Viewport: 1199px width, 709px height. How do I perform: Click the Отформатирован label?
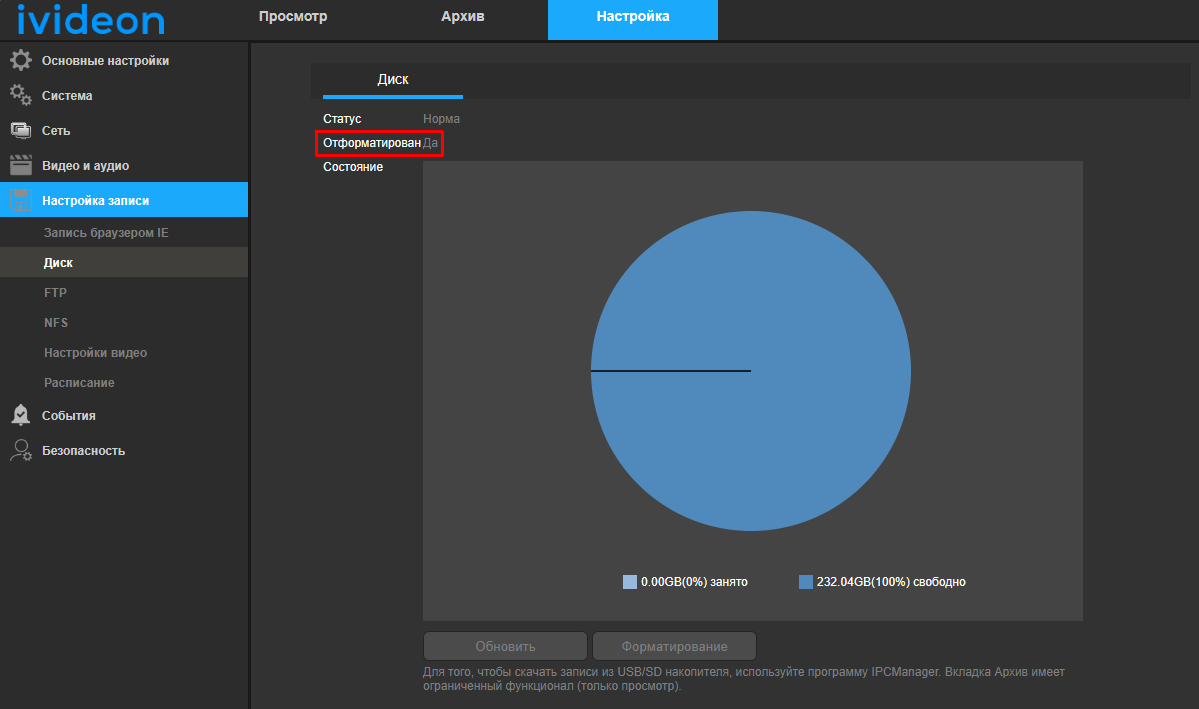(x=372, y=143)
